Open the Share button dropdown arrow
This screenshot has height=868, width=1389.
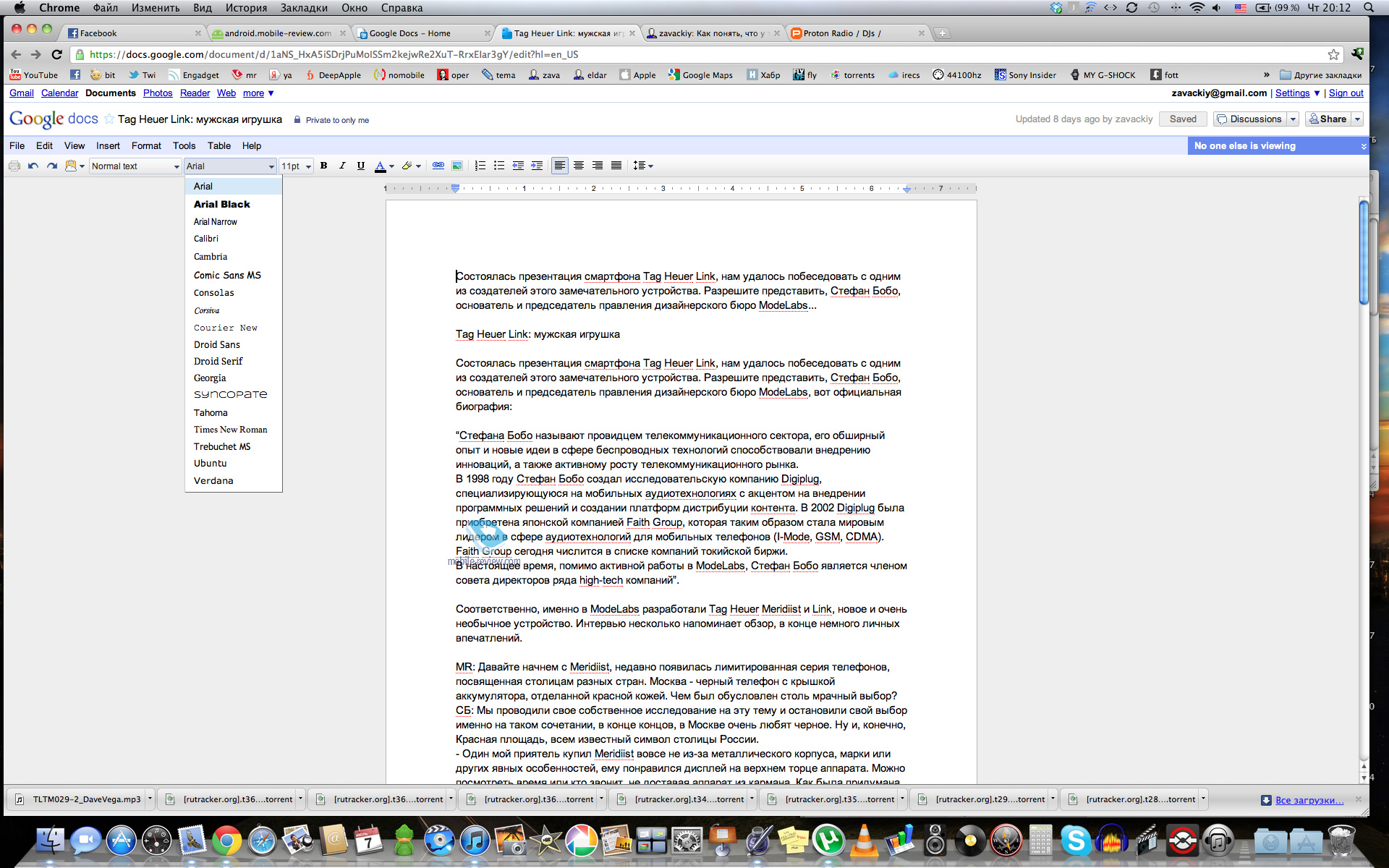[1357, 119]
